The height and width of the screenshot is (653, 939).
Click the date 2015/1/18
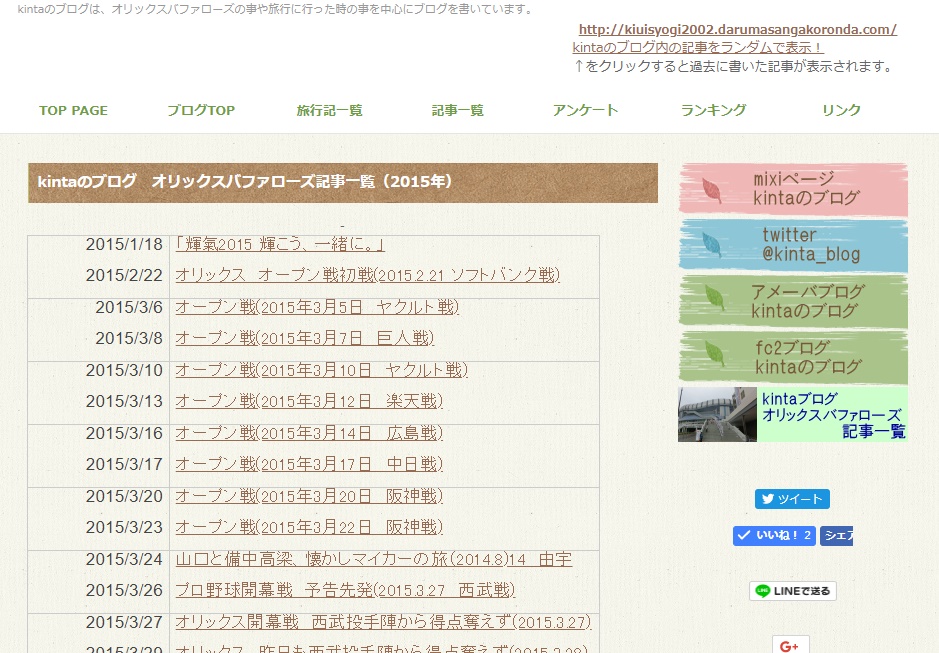pos(124,244)
